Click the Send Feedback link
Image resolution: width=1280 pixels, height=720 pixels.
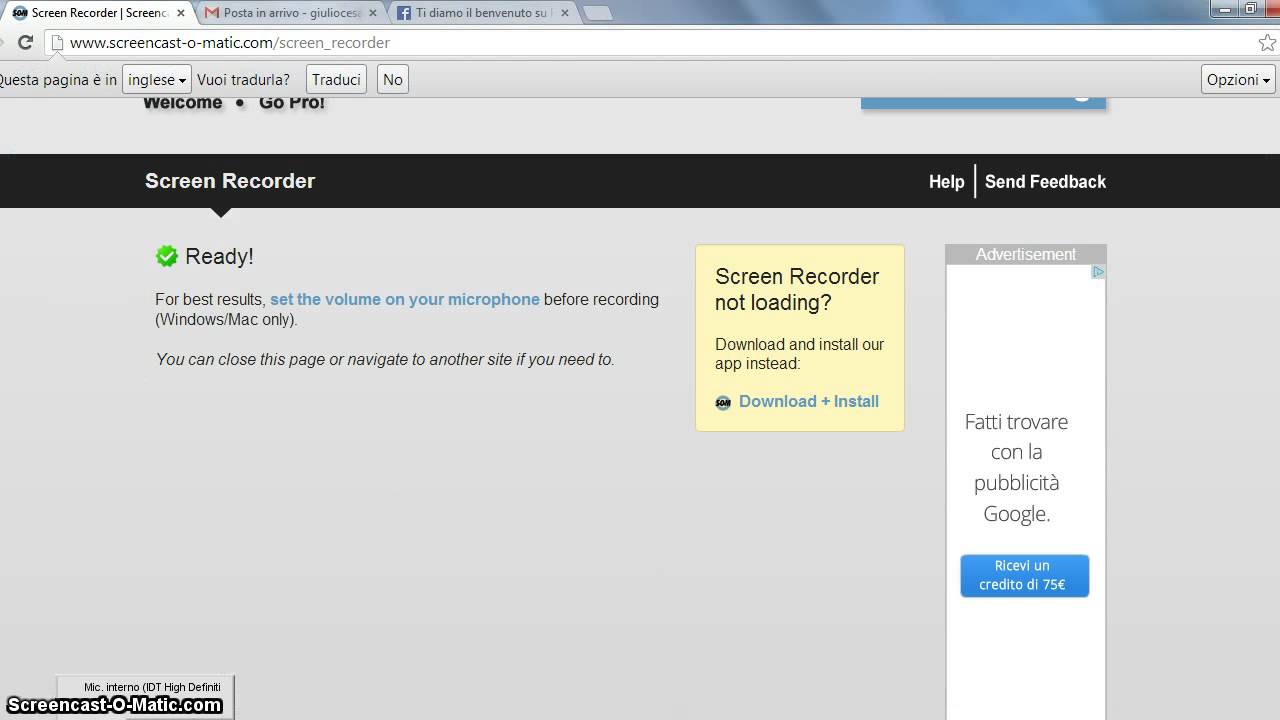point(1045,182)
